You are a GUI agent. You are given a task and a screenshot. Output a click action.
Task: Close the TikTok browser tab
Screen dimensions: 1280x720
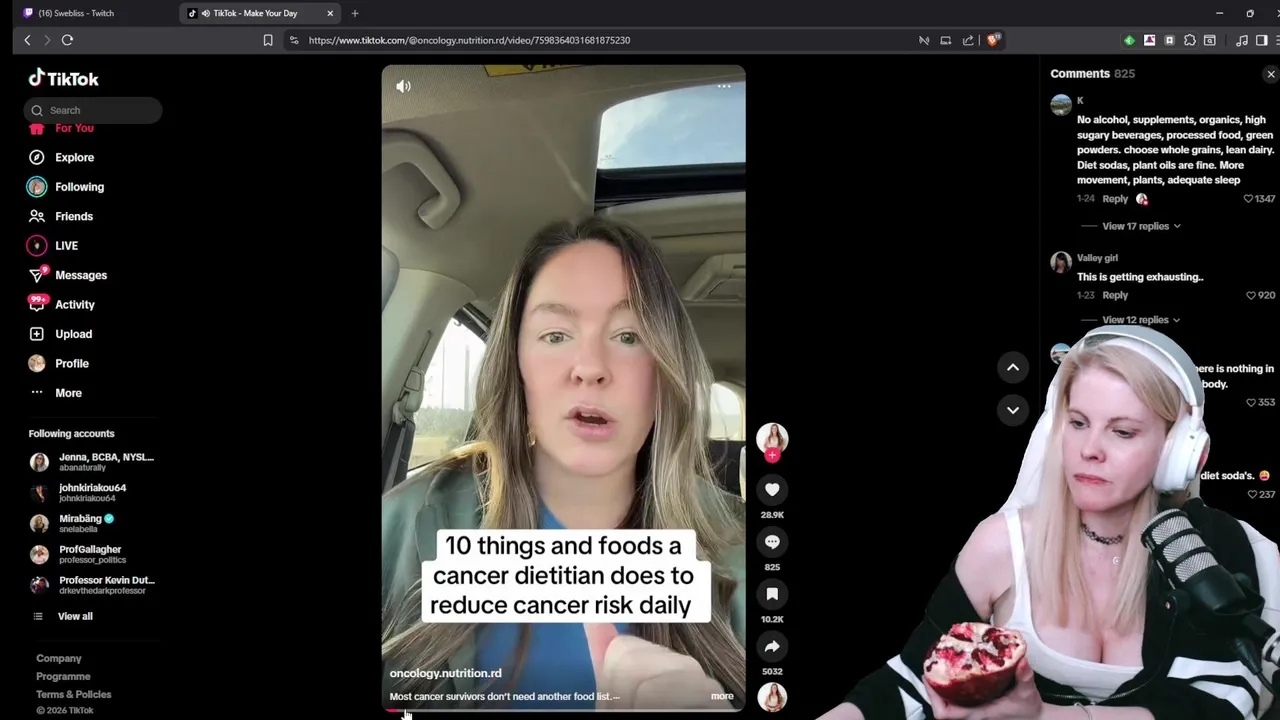coord(330,13)
